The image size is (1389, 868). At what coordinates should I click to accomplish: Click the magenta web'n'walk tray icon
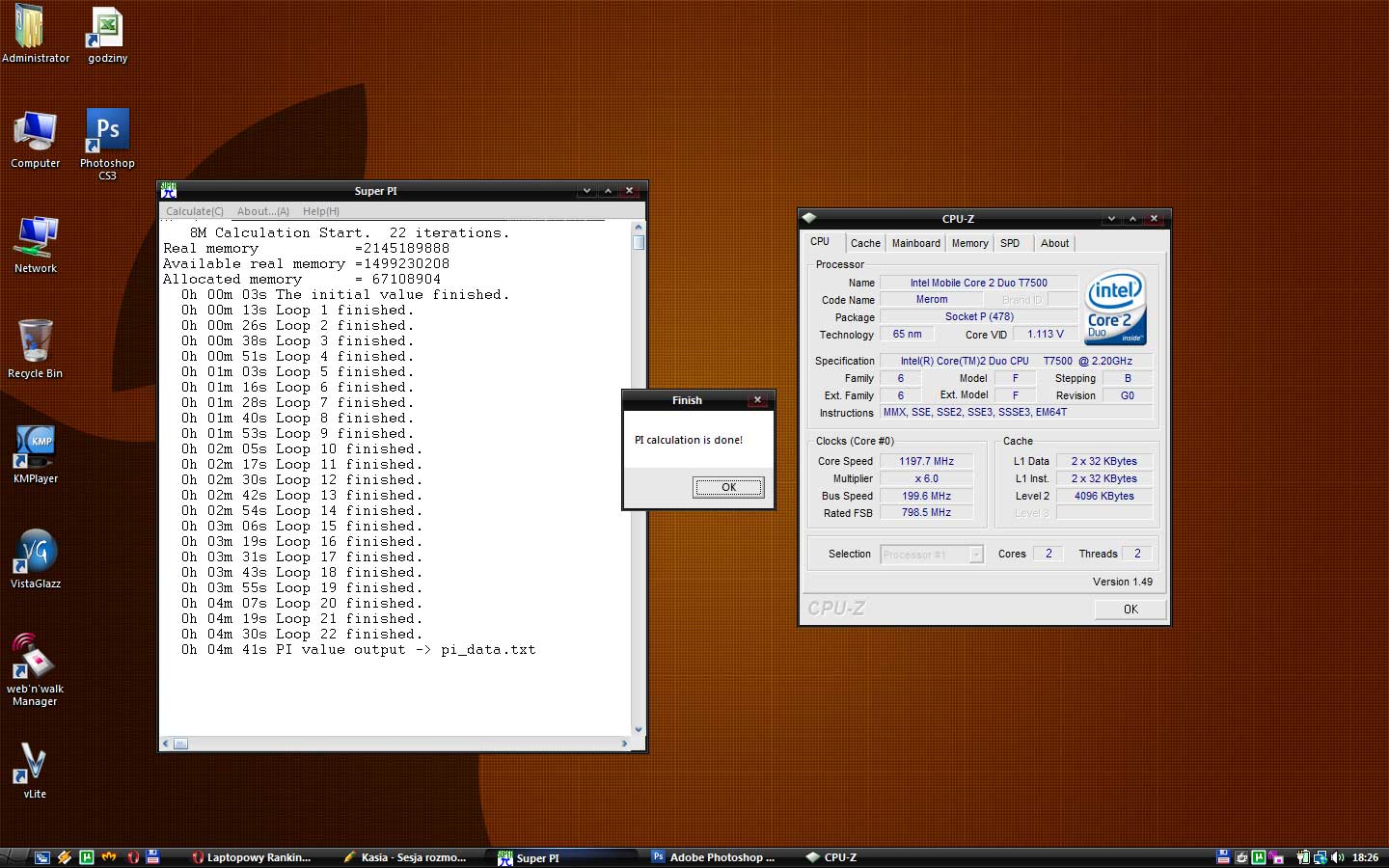pos(1277,857)
